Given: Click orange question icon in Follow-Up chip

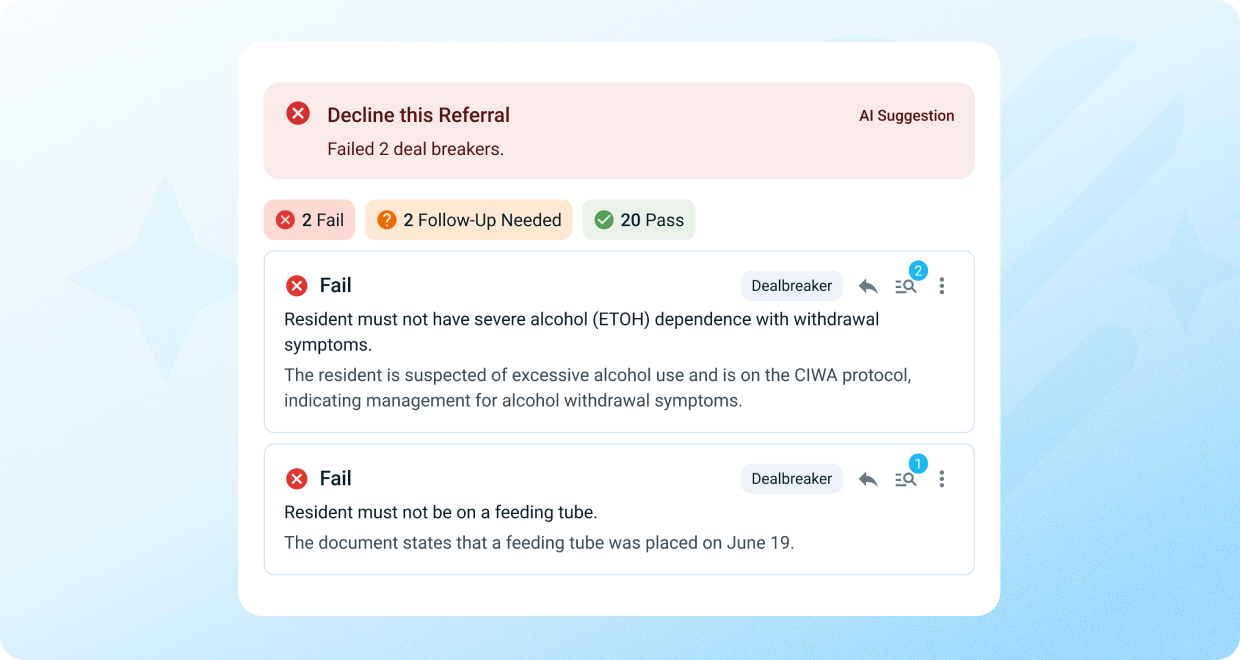Looking at the screenshot, I should coord(387,220).
